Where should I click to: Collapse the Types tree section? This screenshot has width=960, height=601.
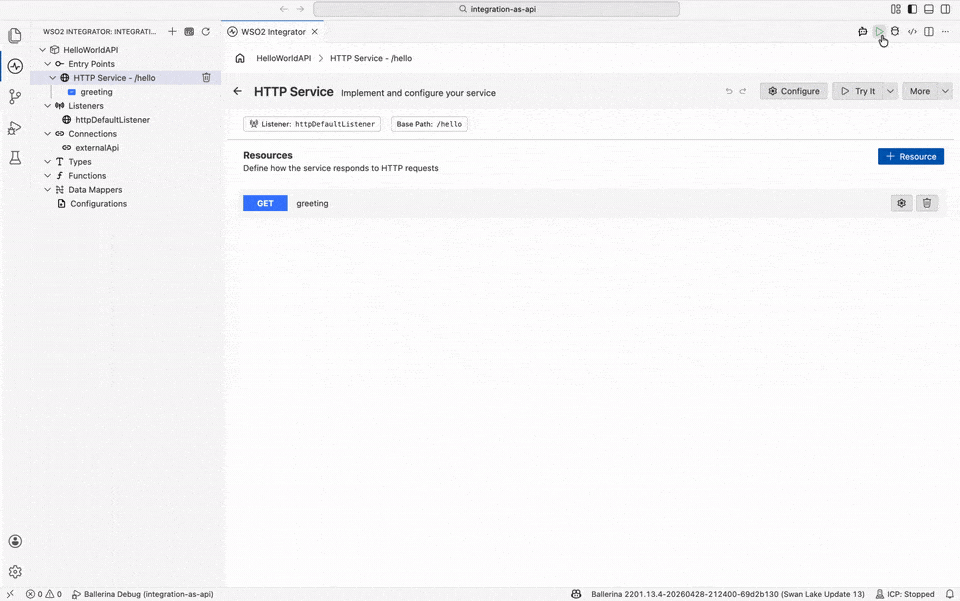pos(48,162)
